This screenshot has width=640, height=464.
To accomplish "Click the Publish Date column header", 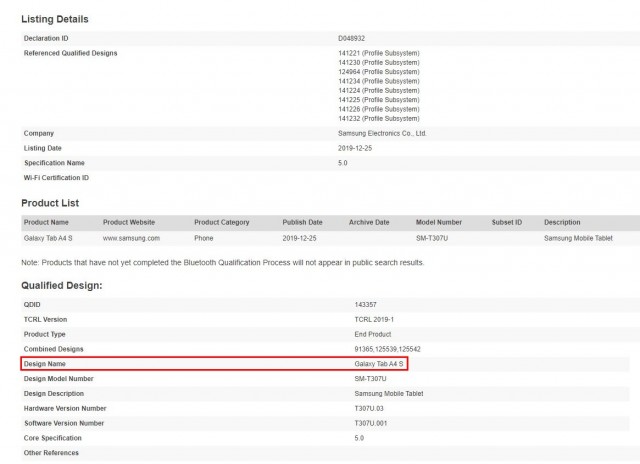I will tap(302, 222).
